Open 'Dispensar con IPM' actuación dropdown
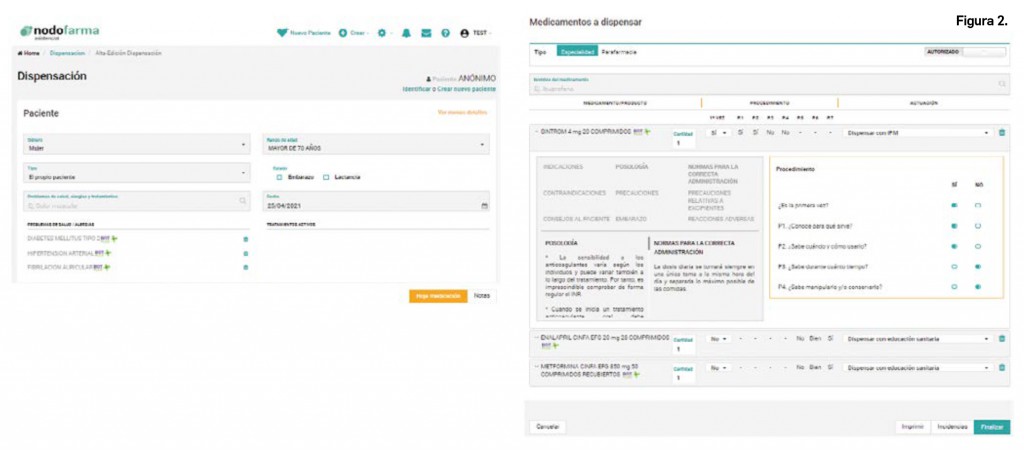Screen dimensions: 1024x451 (x=917, y=132)
